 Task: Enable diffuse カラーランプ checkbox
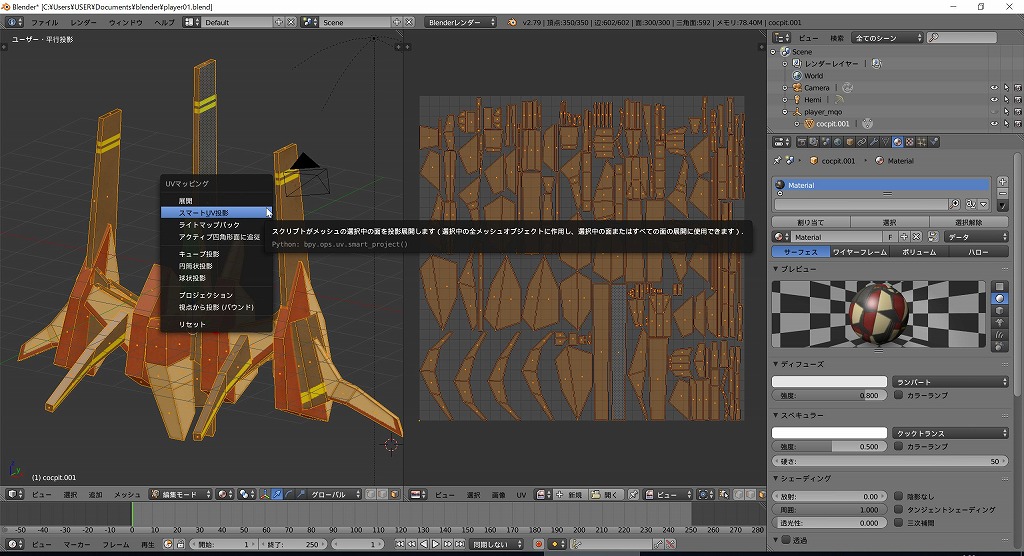(898, 395)
